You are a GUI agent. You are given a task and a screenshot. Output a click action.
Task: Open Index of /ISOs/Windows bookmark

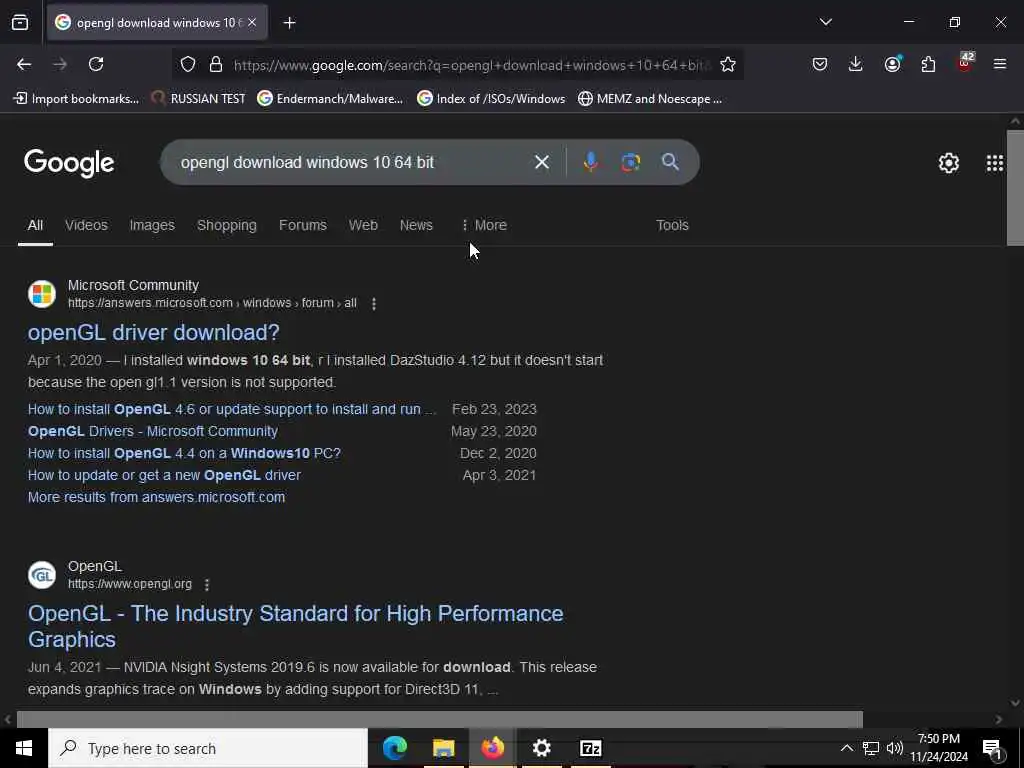point(491,99)
